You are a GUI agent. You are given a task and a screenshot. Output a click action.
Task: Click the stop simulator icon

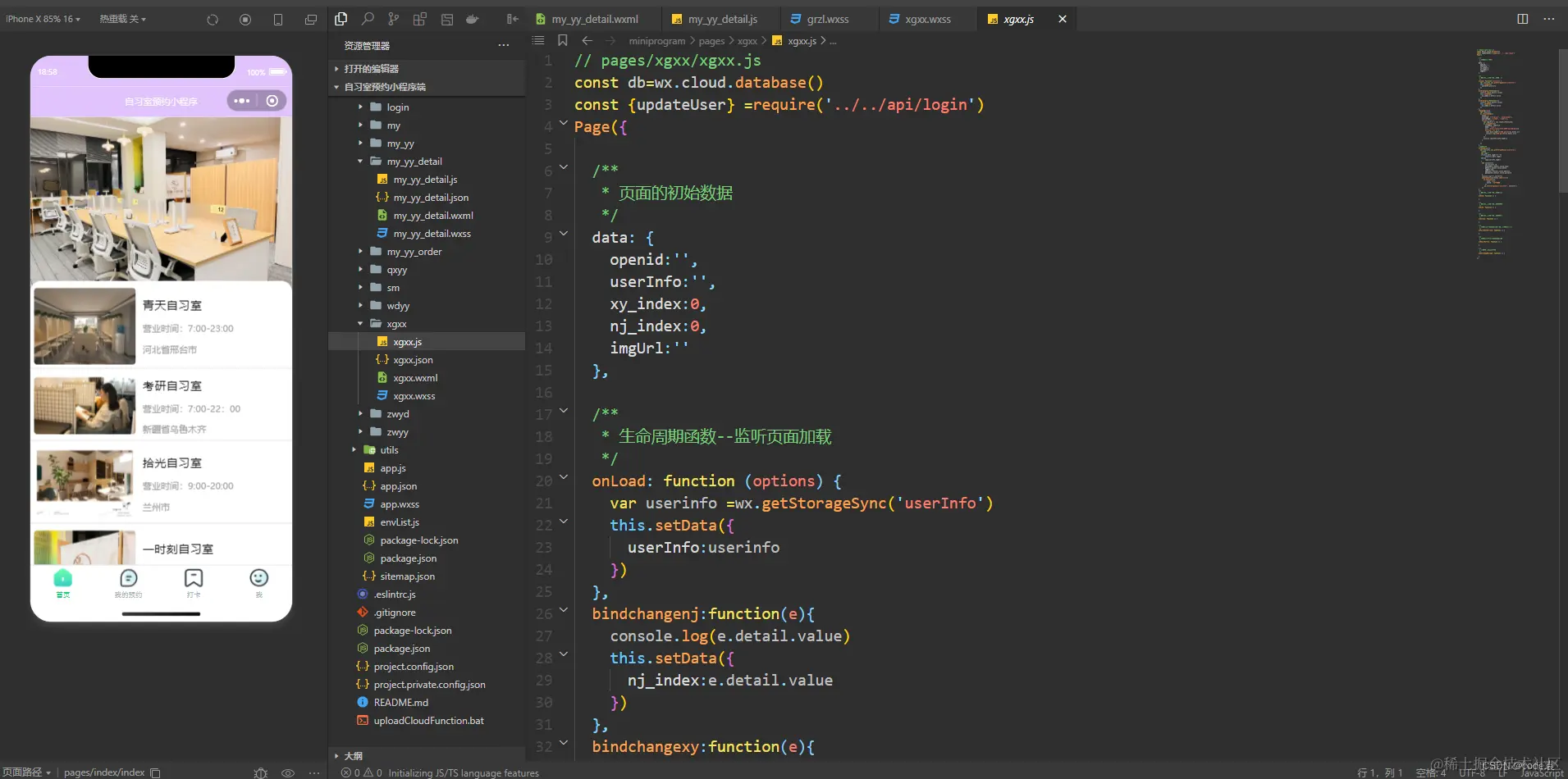click(245, 19)
